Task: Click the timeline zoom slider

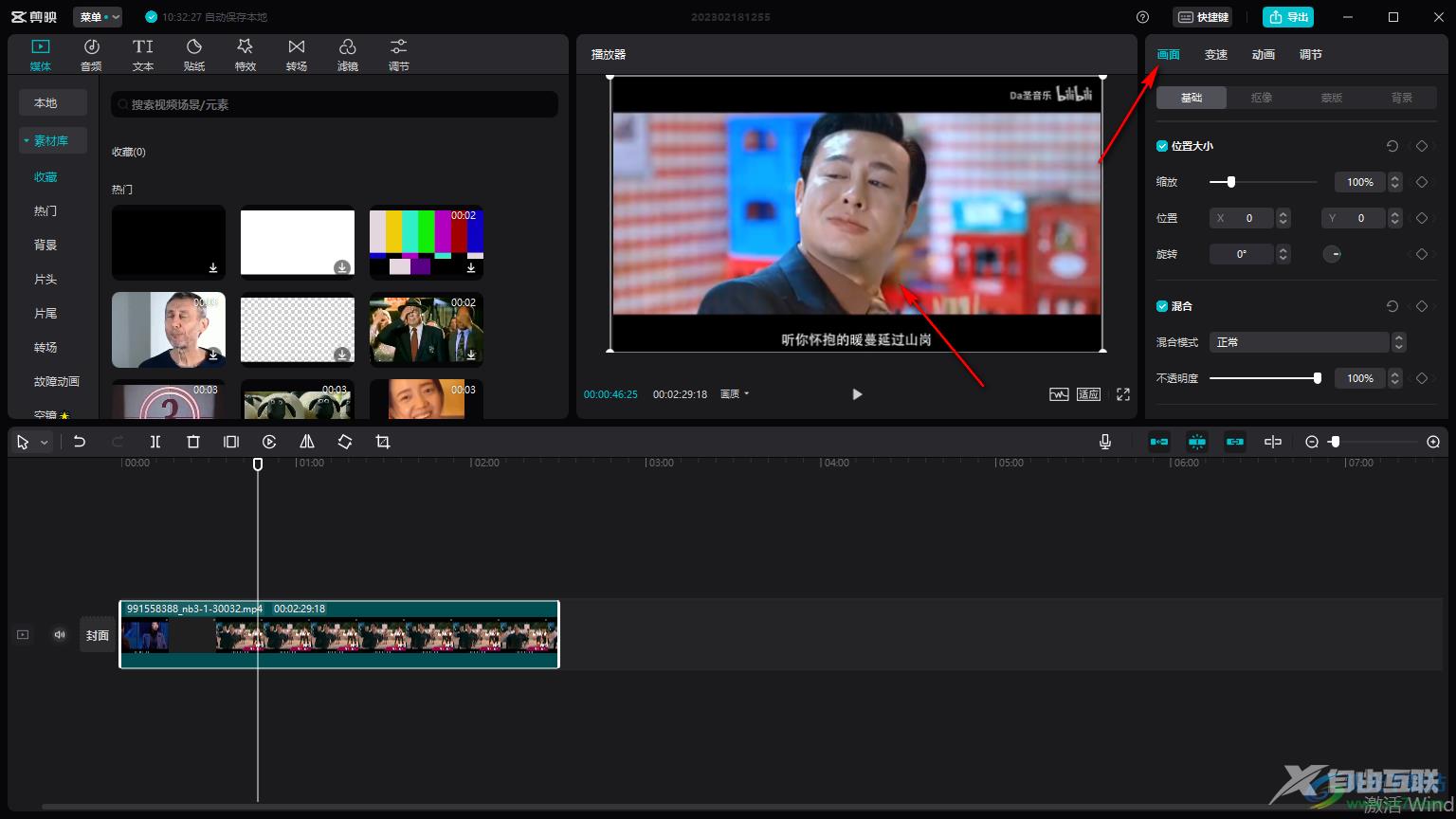Action: [1373, 442]
